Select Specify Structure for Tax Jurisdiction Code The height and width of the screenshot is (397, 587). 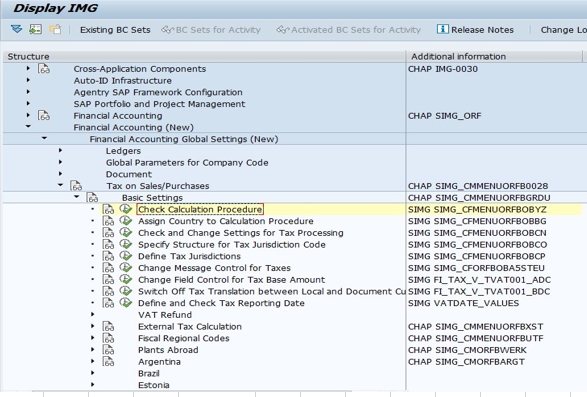(x=232, y=245)
